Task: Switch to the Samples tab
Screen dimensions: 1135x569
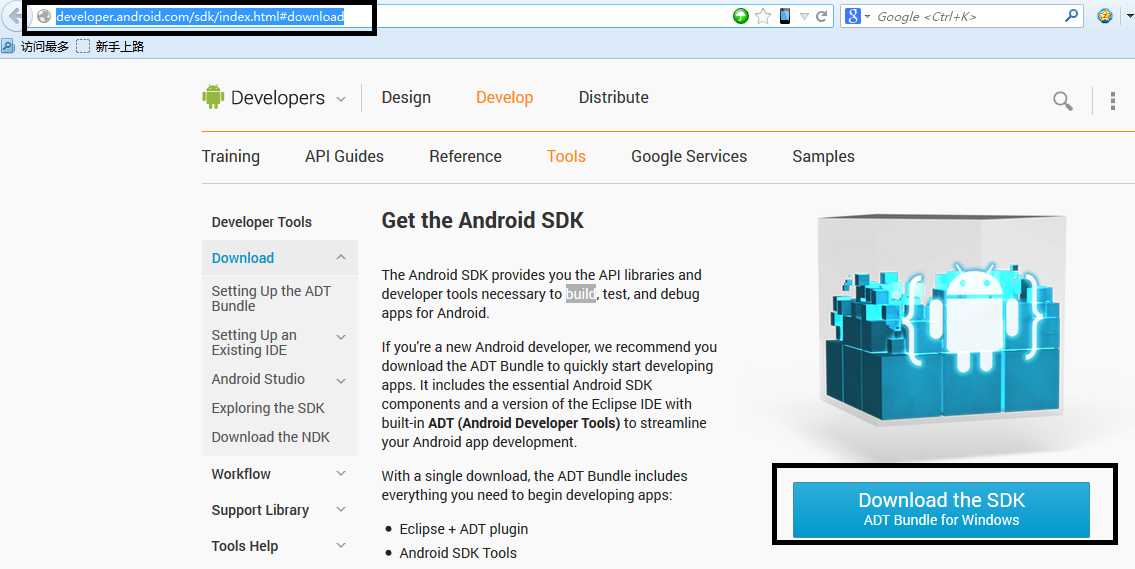Action: (x=824, y=156)
